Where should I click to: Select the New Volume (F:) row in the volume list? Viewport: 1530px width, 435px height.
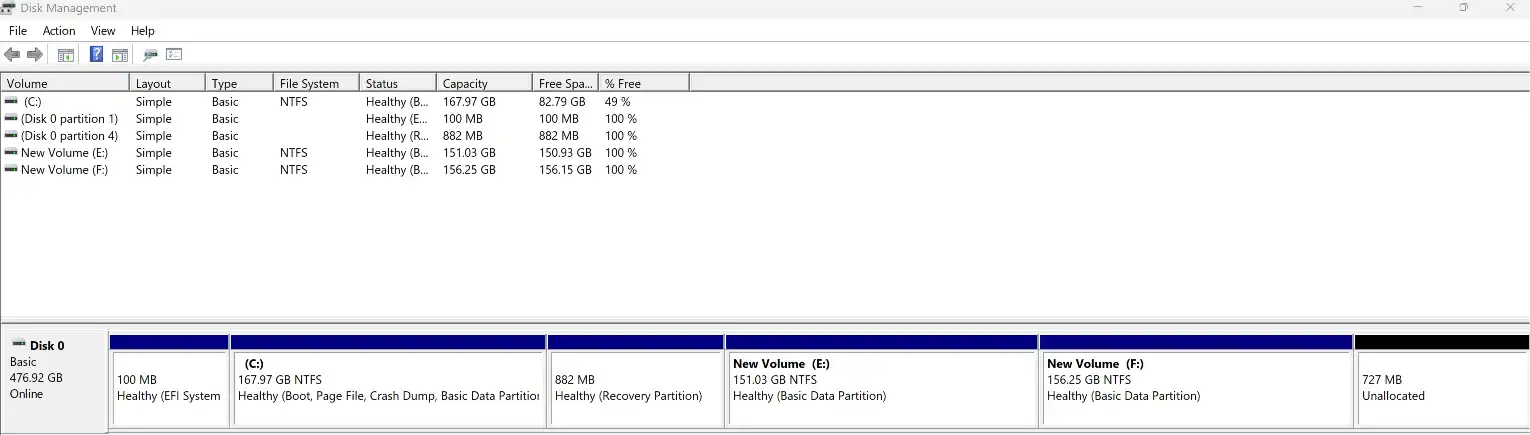345,169
